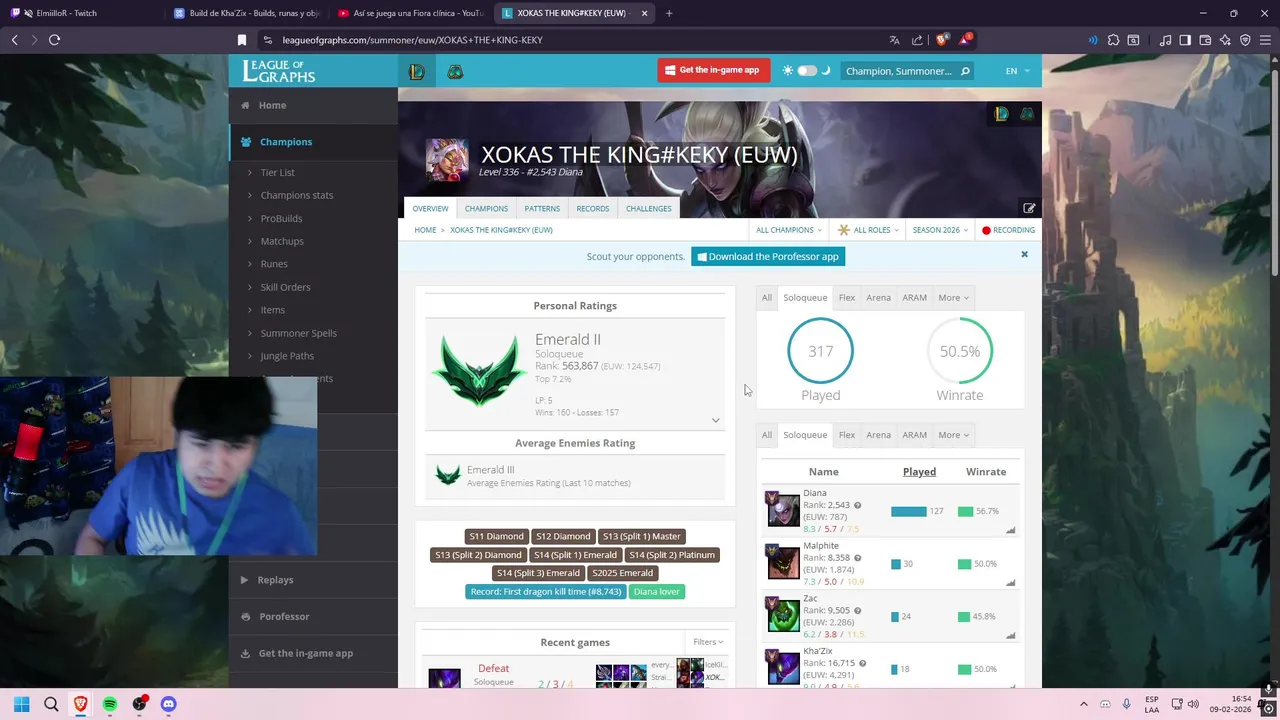The height and width of the screenshot is (720, 1280).
Task: Open the All Champions filter dropdown
Action: point(789,230)
